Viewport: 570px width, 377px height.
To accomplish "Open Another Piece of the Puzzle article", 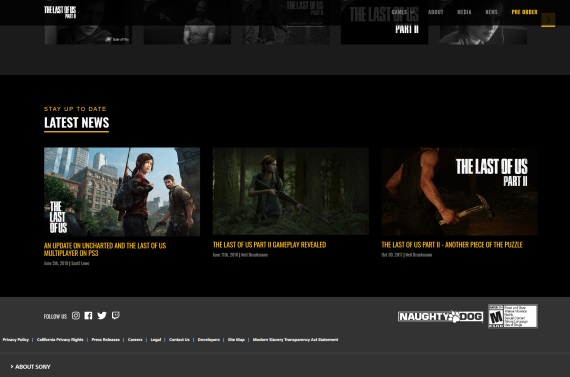I will coord(452,245).
